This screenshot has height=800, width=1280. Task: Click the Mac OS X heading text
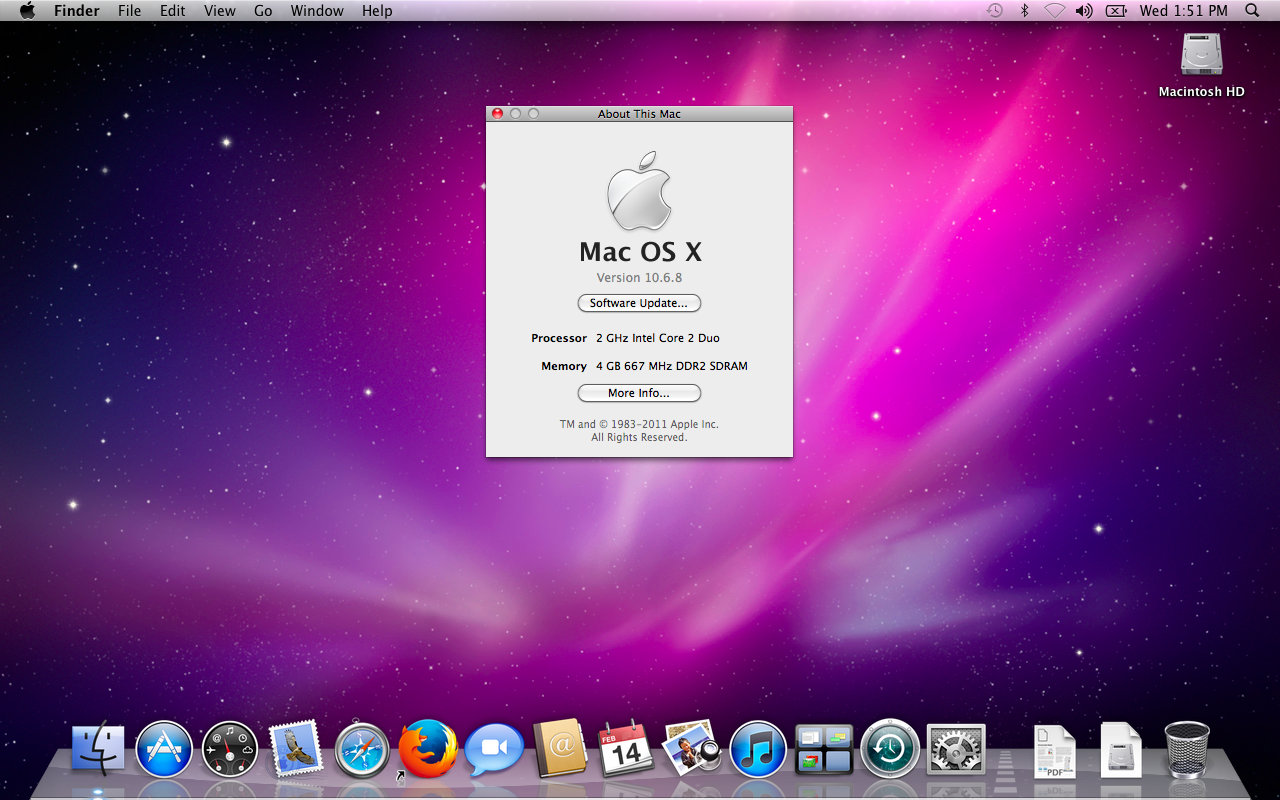point(640,251)
